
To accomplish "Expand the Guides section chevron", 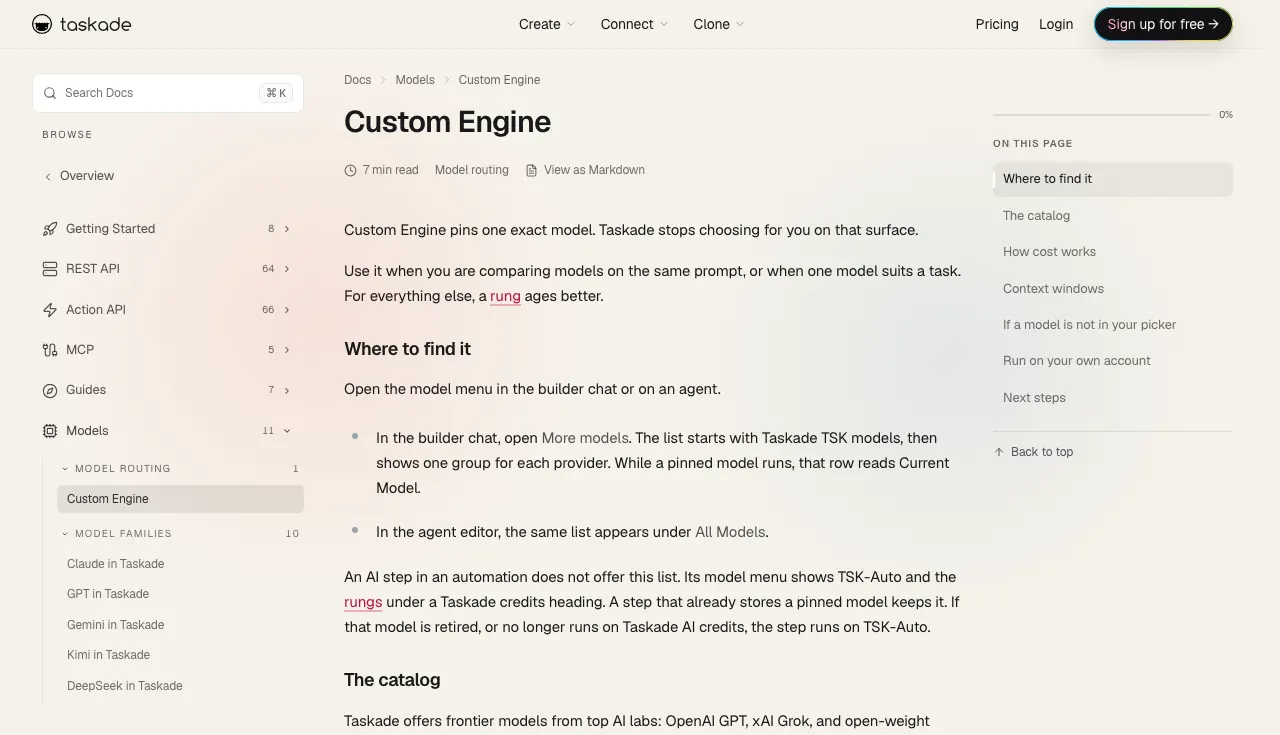I will click(x=287, y=390).
